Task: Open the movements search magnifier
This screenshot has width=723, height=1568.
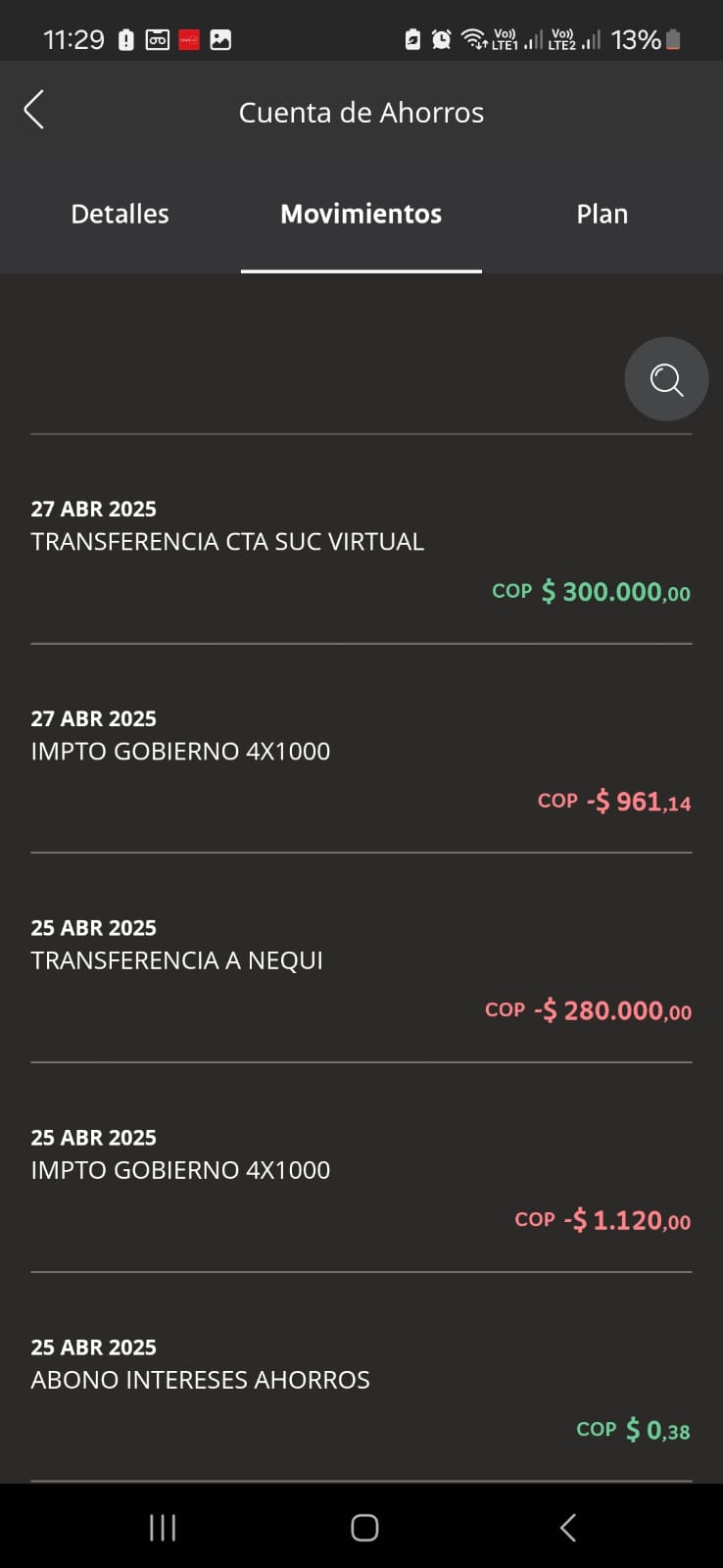Action: coord(666,379)
